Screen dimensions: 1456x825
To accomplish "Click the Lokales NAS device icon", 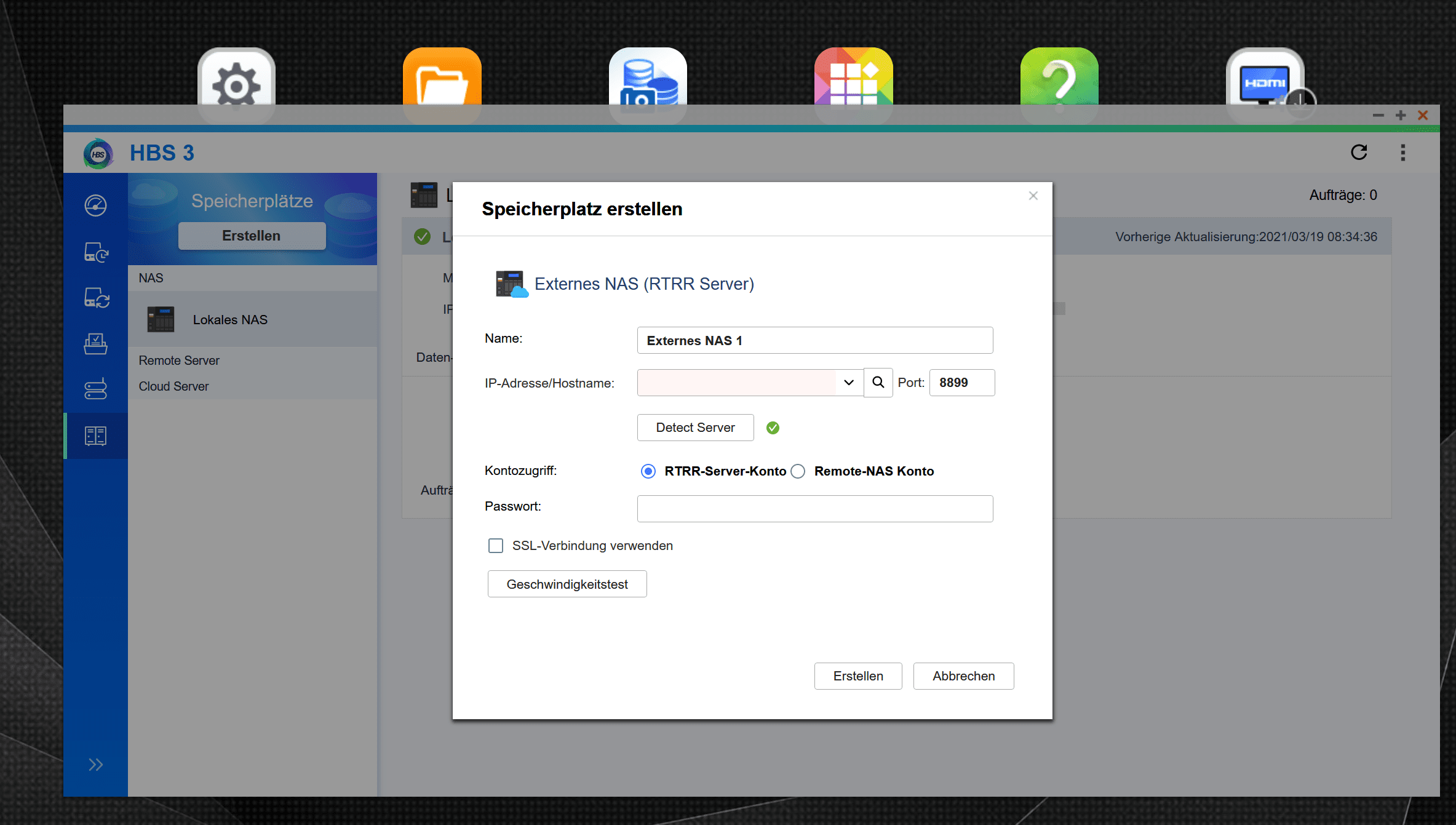I will pos(161,319).
